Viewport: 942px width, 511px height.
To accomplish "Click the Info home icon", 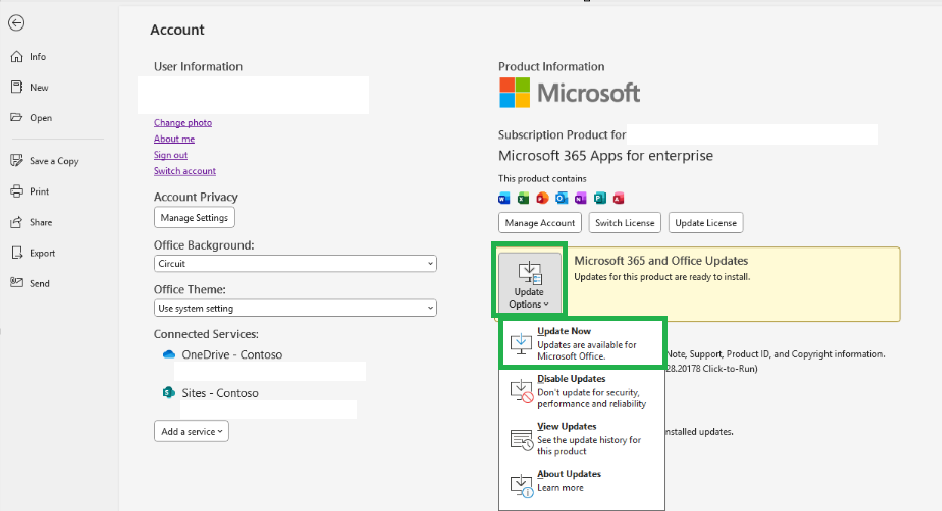I will coord(16,56).
